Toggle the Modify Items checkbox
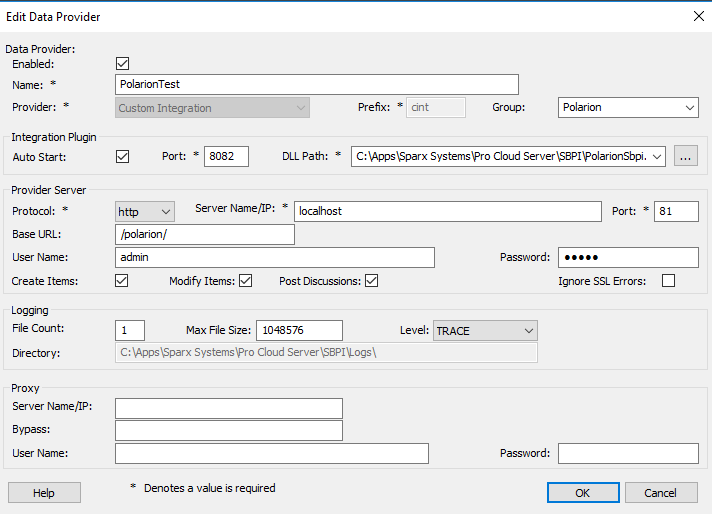 [x=246, y=281]
